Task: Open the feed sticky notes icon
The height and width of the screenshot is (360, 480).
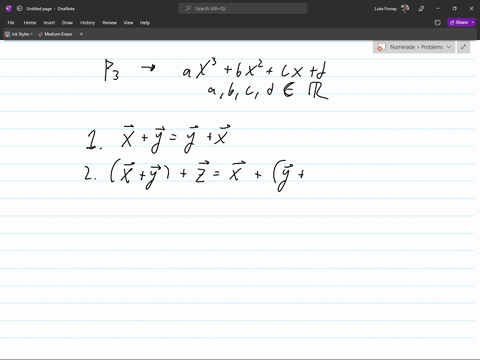Action: point(438,23)
